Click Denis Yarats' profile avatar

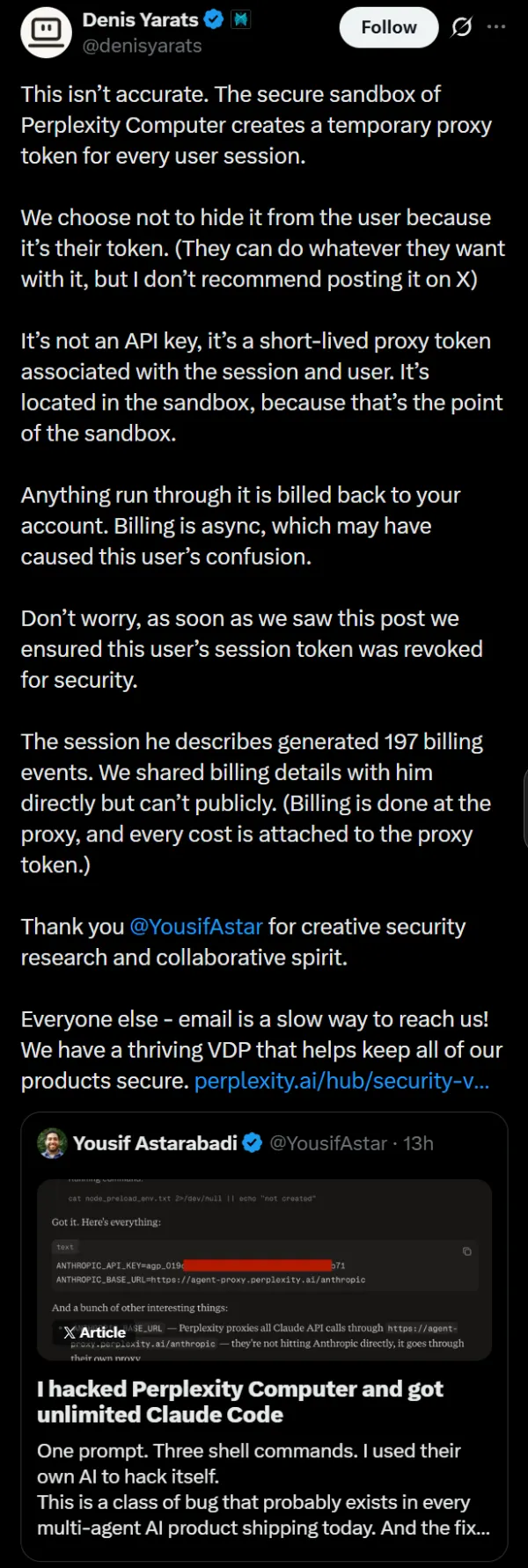click(x=46, y=33)
